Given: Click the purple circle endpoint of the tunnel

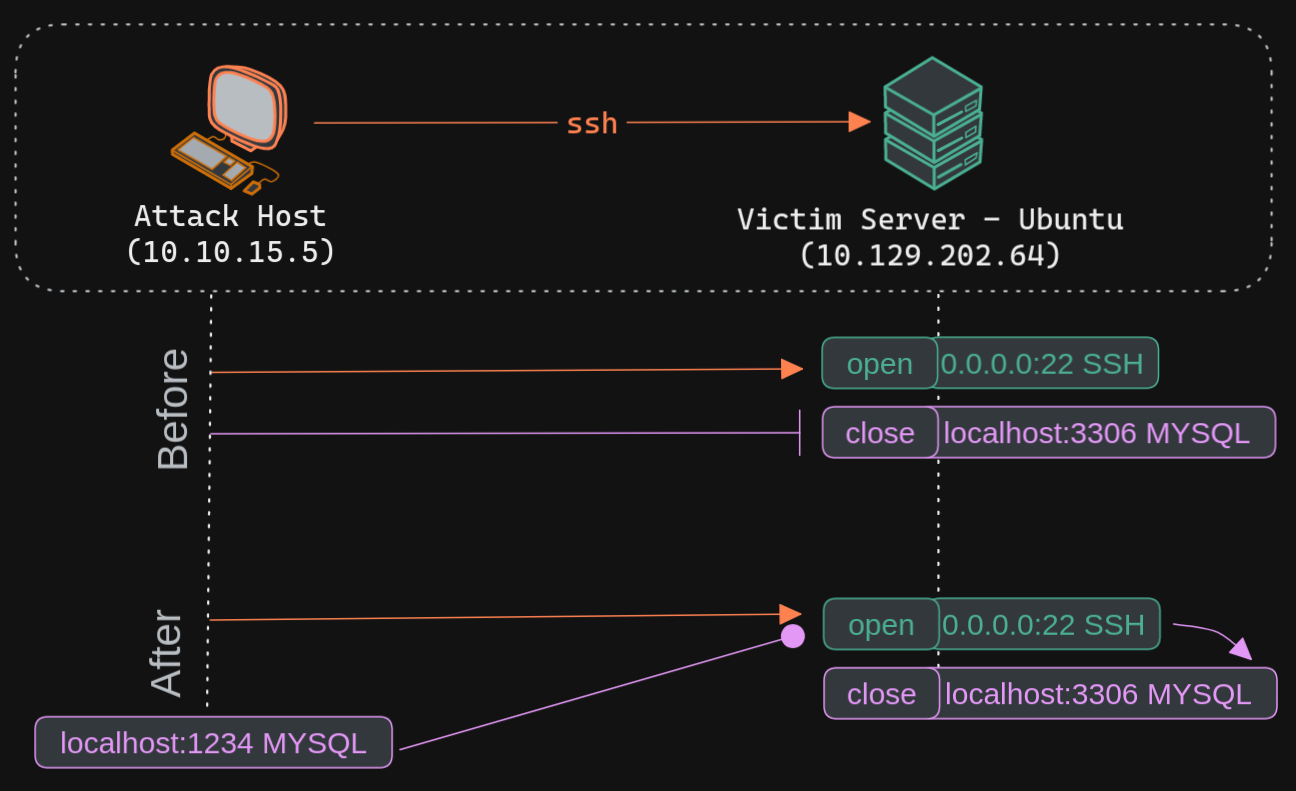Looking at the screenshot, I should tap(793, 636).
